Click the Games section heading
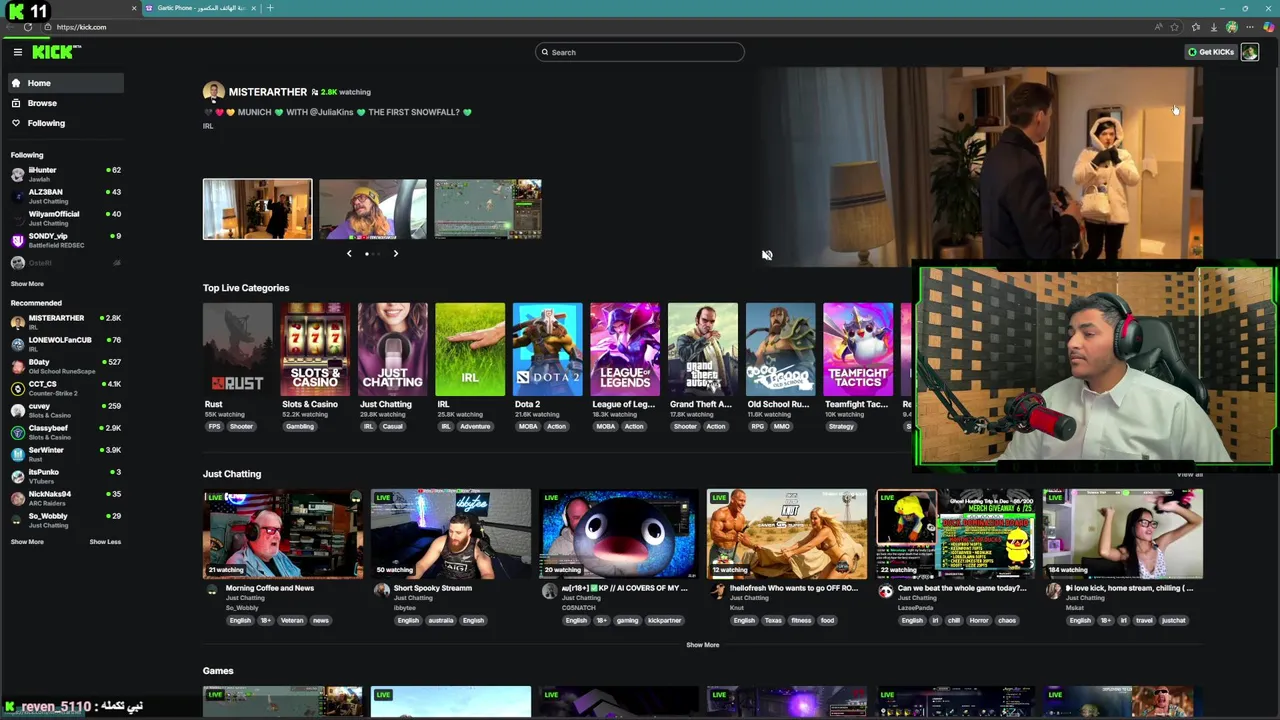The height and width of the screenshot is (720, 1280). (218, 671)
